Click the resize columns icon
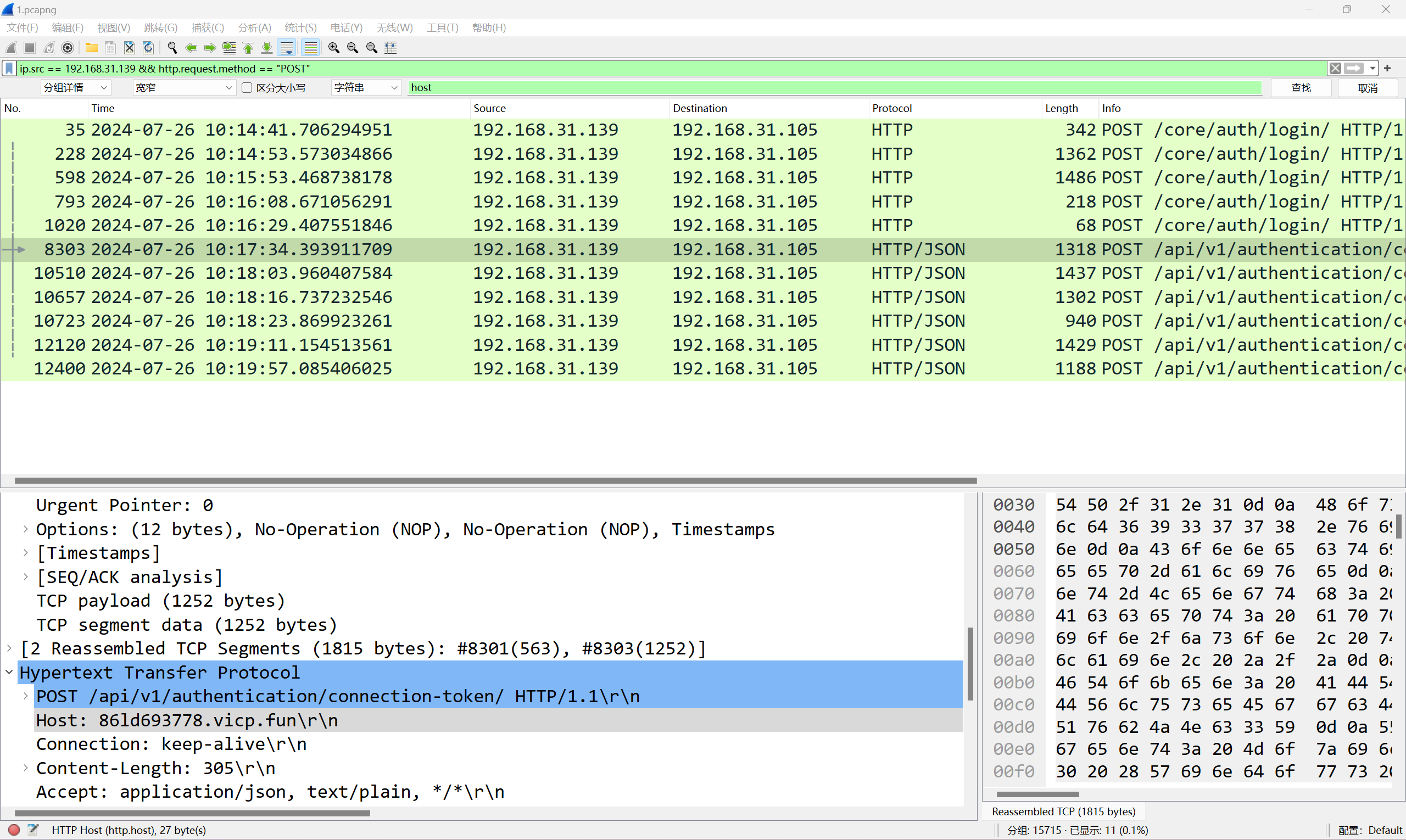Viewport: 1406px width, 840px height. click(390, 48)
